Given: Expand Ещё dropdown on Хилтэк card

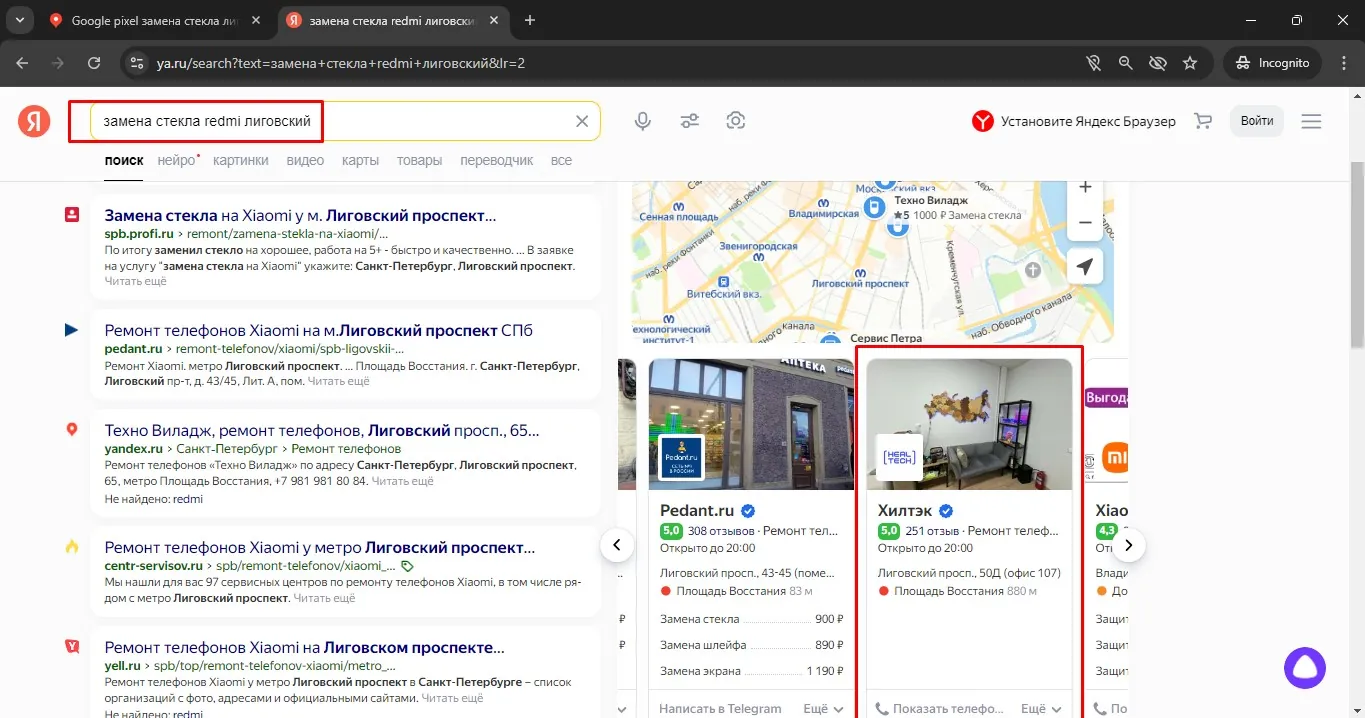Looking at the screenshot, I should tap(1041, 709).
